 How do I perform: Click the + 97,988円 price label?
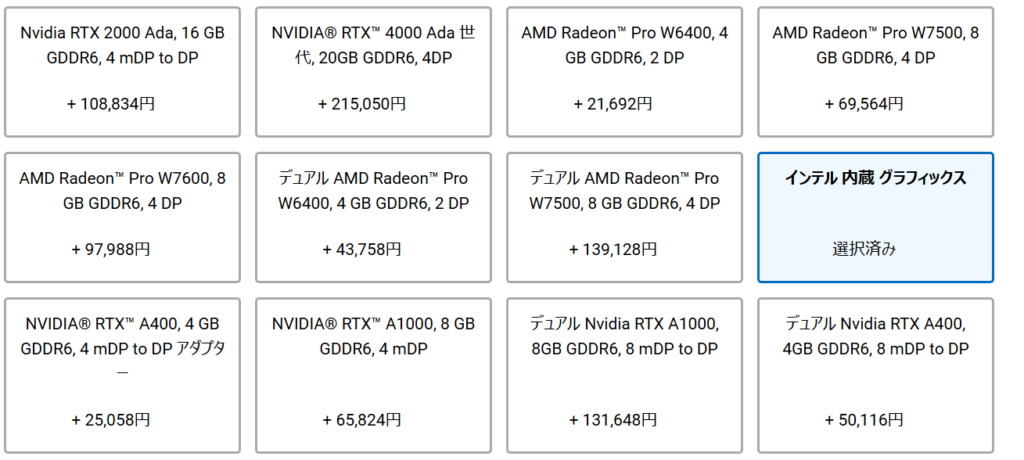click(x=111, y=248)
